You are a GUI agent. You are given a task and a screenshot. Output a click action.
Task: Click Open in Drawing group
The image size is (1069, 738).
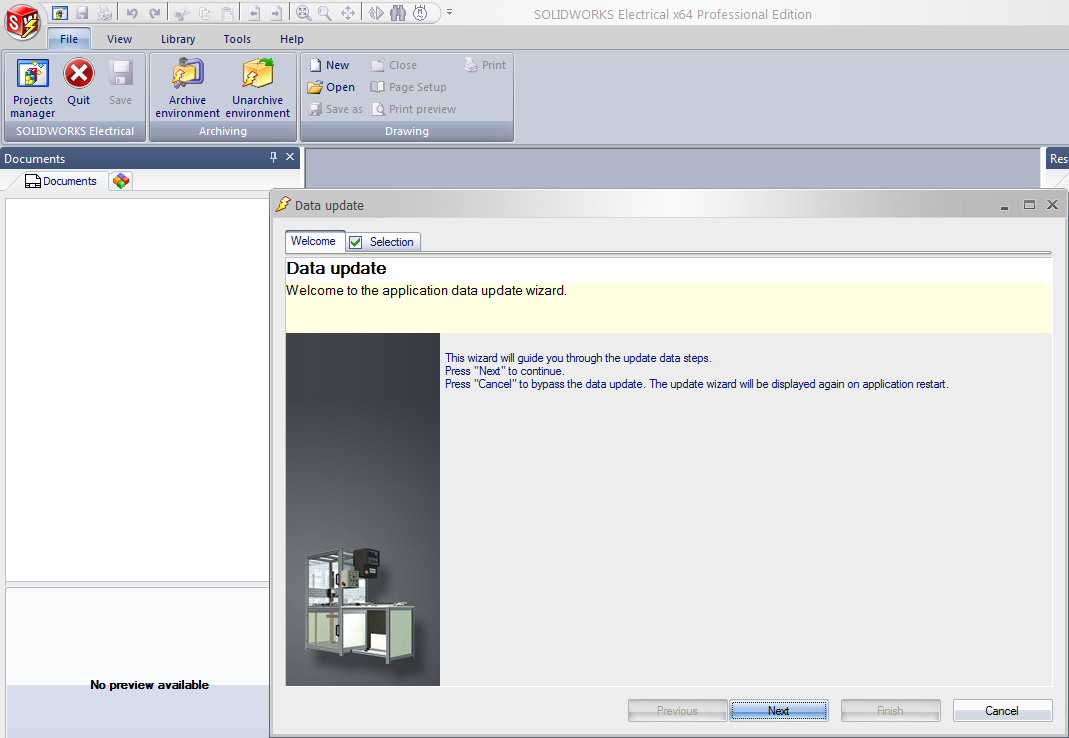coord(331,87)
